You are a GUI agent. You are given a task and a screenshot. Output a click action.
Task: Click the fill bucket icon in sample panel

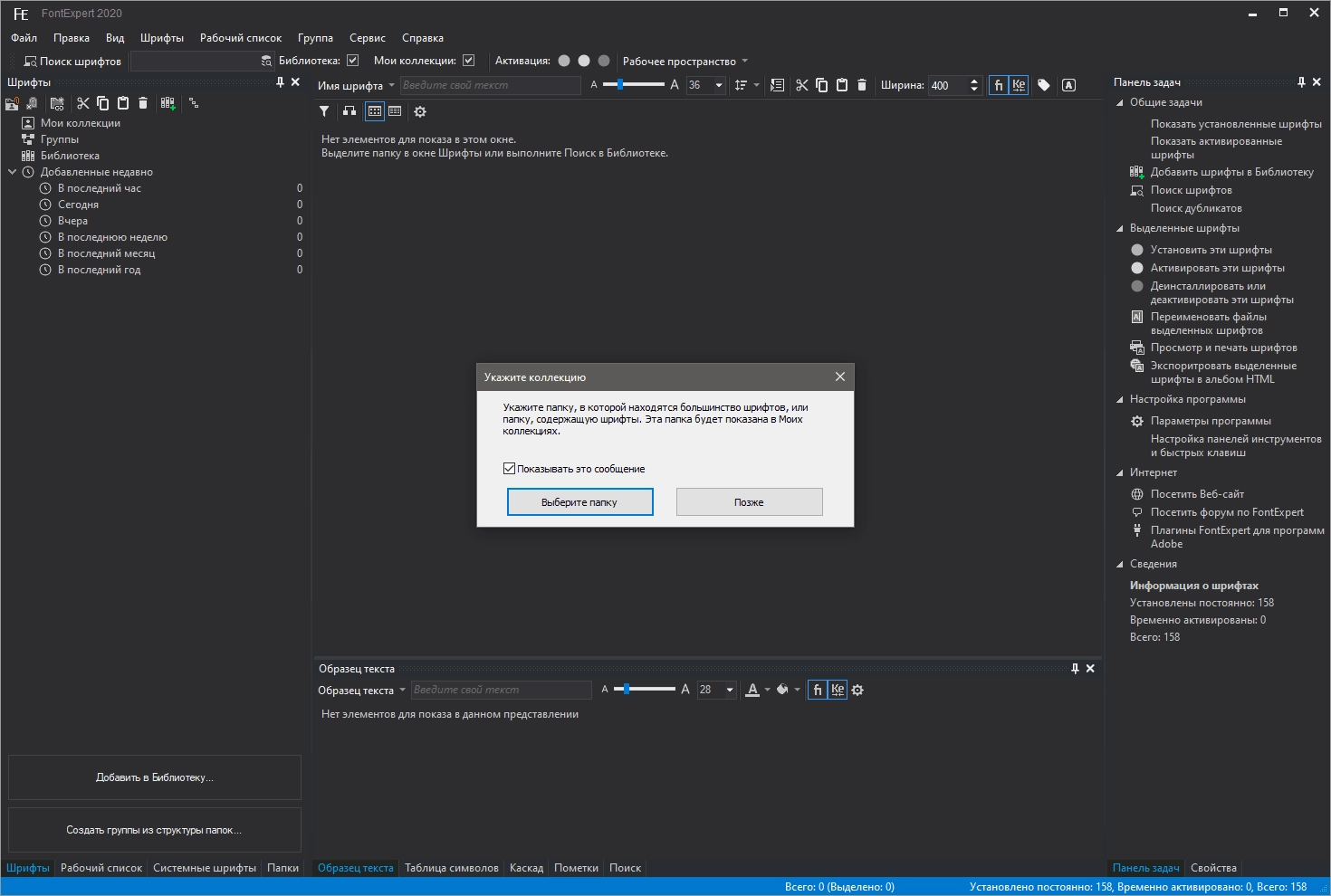pos(782,690)
